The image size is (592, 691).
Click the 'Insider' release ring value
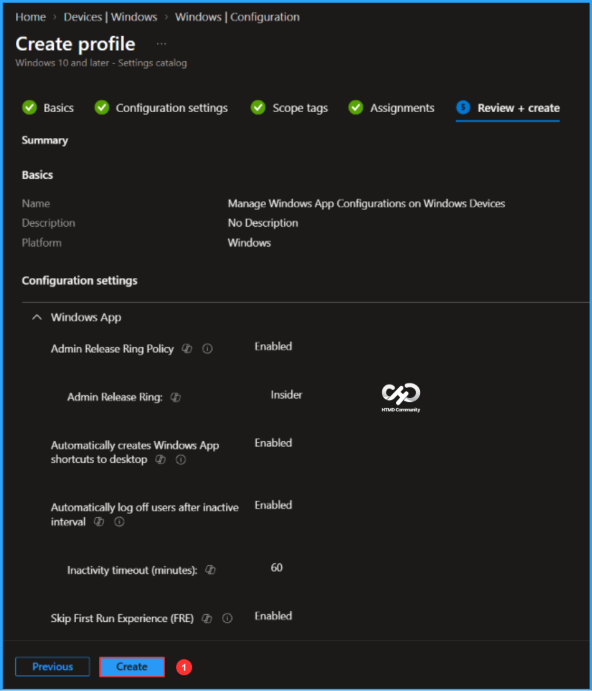286,395
